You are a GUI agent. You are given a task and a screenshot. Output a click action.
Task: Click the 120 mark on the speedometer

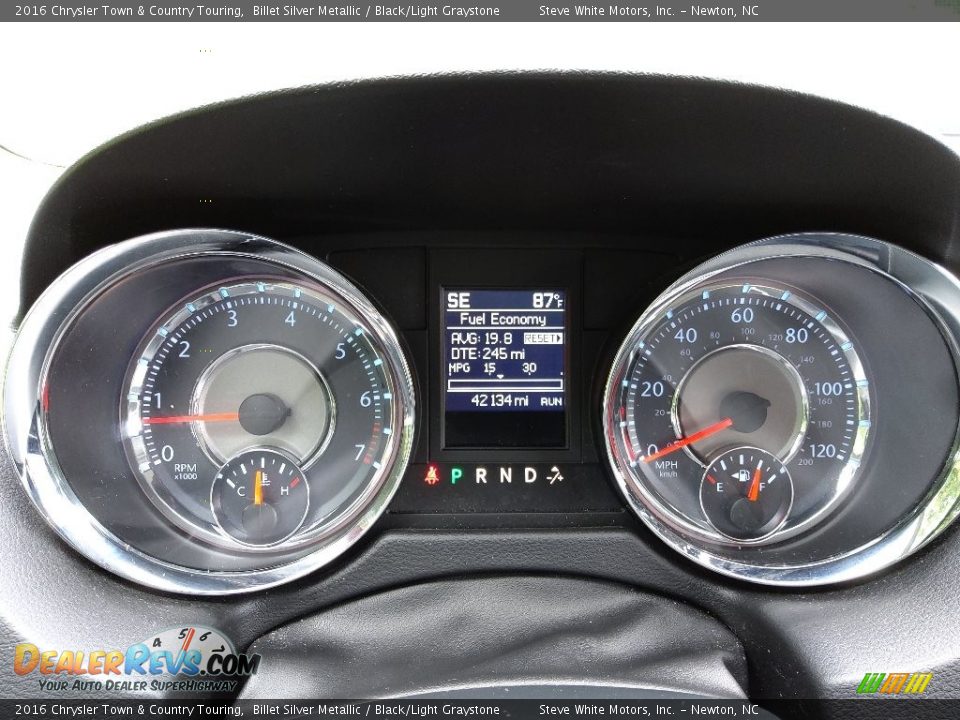[x=822, y=451]
